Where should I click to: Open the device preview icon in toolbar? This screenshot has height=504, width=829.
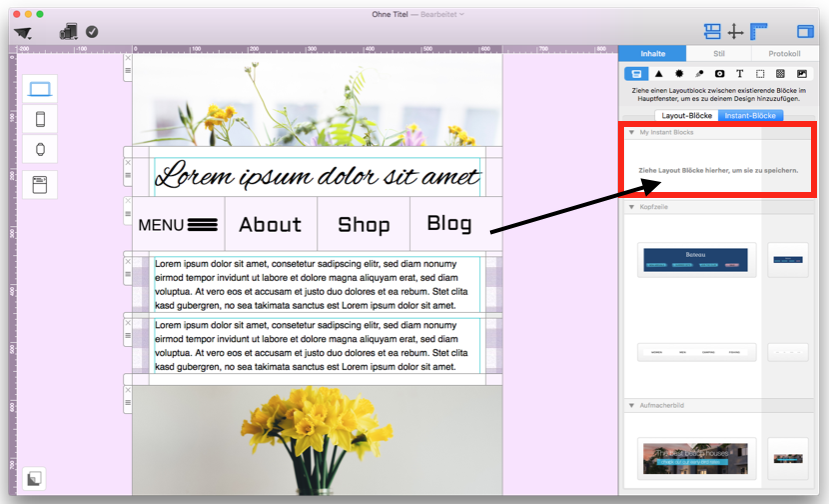(69, 32)
